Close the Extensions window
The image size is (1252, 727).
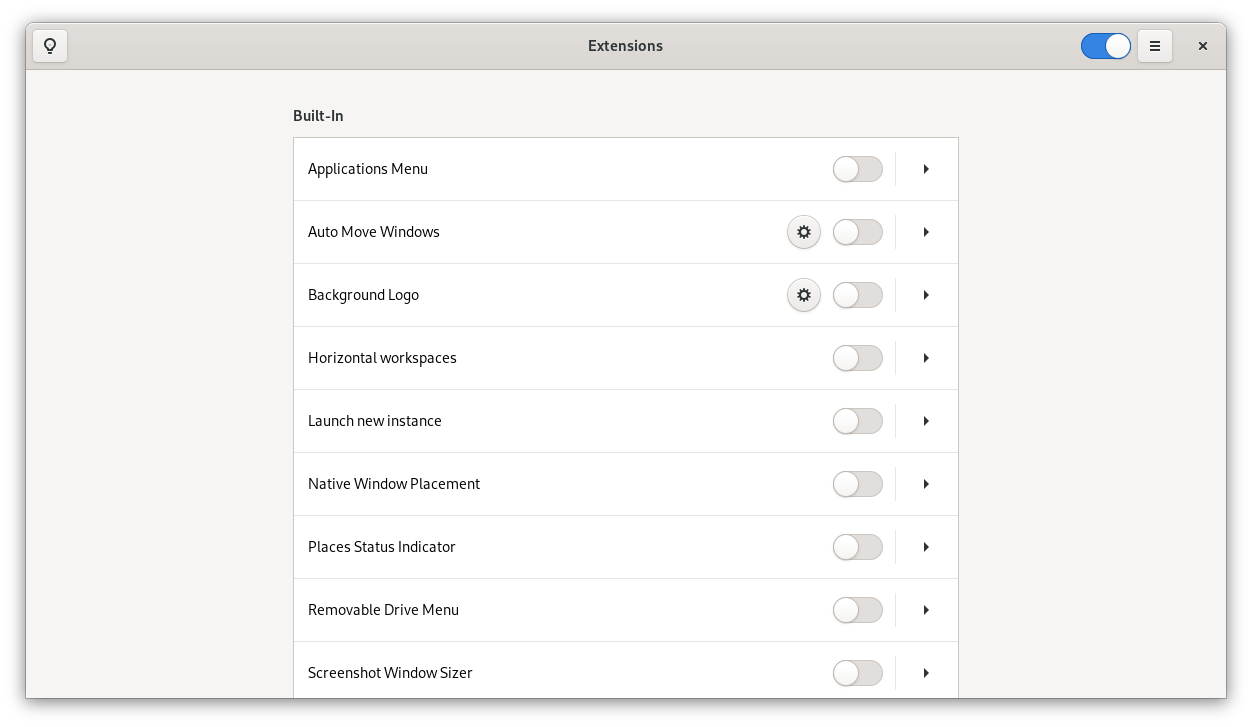coord(1203,46)
